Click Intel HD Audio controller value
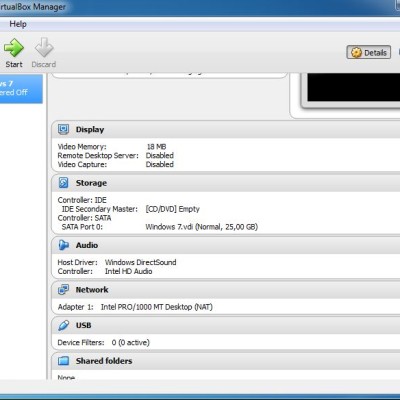Image resolution: width=400 pixels, height=400 pixels. click(x=128, y=271)
